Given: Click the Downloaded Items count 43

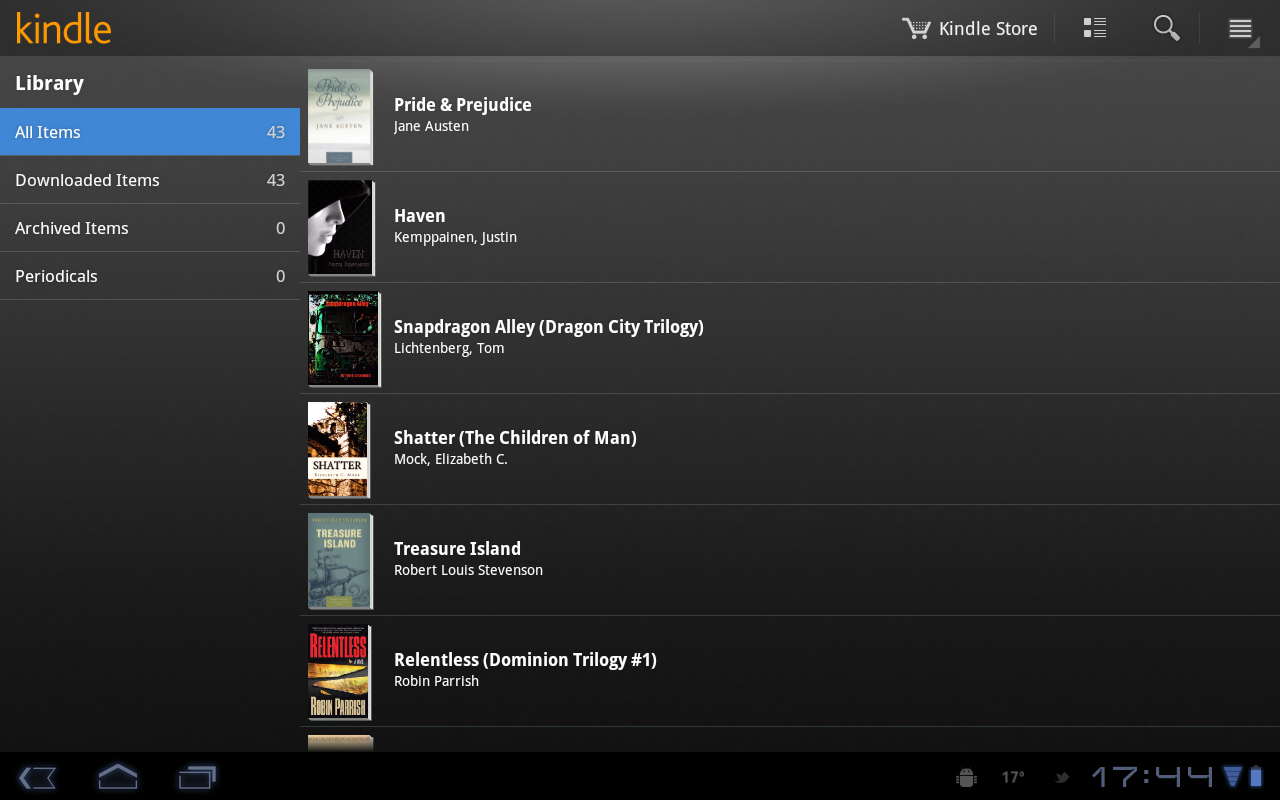Looking at the screenshot, I should pyautogui.click(x=276, y=180).
